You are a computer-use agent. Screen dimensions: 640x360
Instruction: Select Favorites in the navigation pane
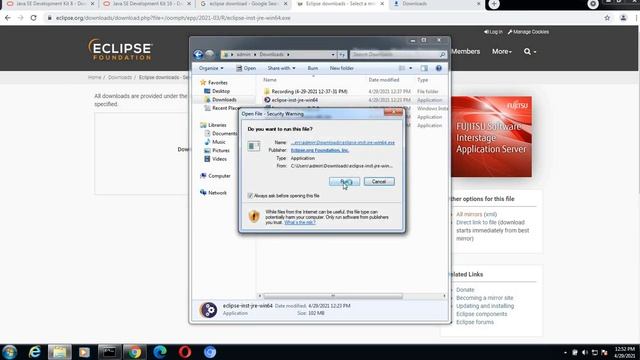pos(217,82)
